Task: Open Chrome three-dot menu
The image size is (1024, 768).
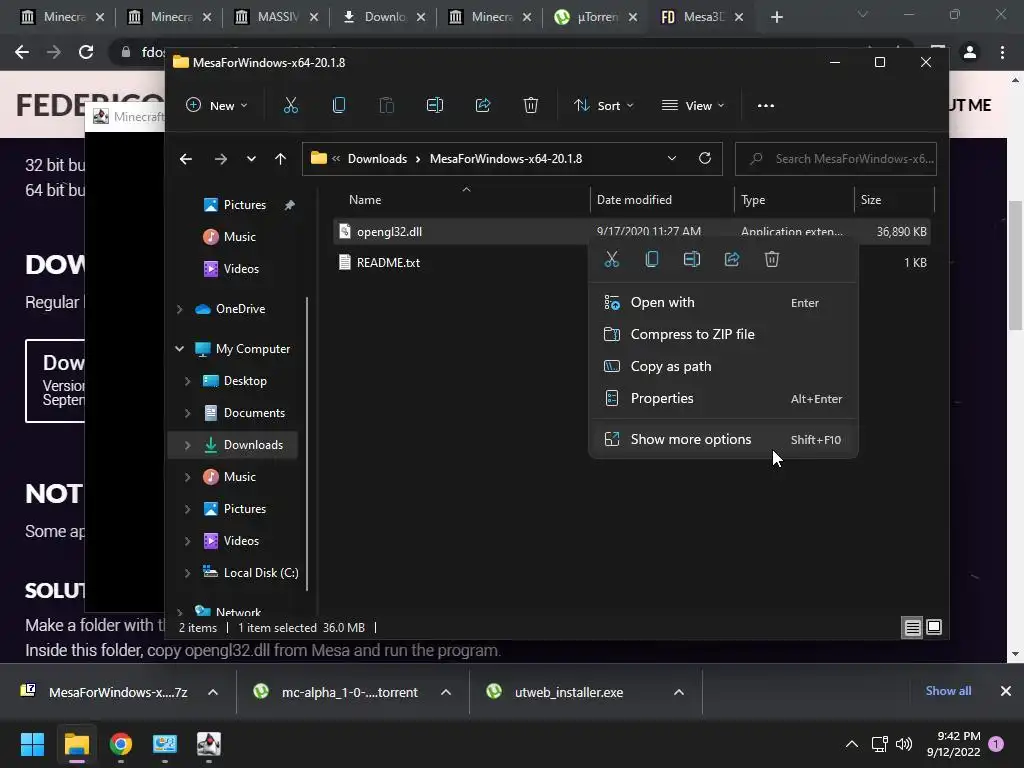Action: tap(1002, 52)
